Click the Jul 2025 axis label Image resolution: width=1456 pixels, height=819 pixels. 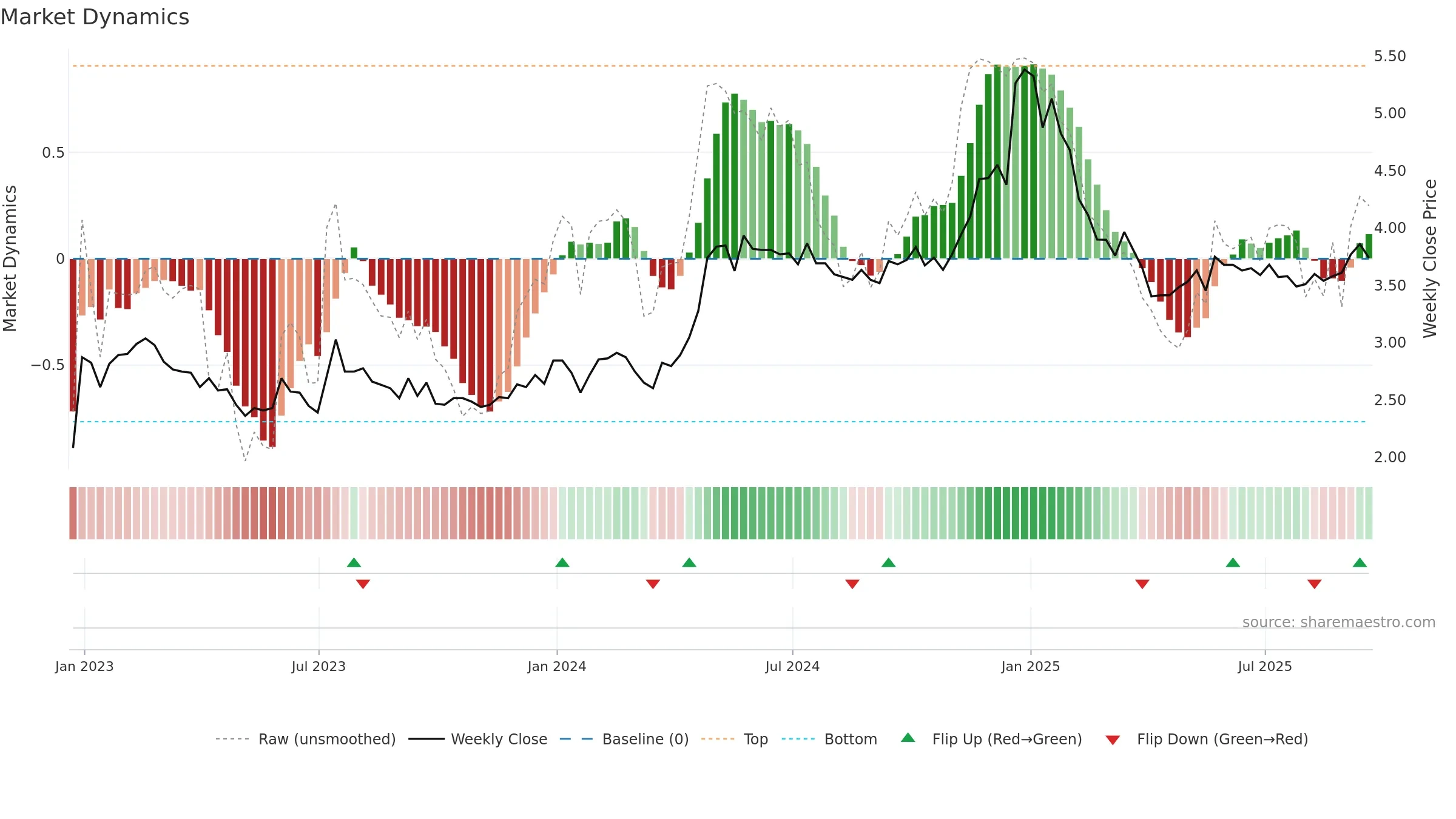(x=1265, y=666)
